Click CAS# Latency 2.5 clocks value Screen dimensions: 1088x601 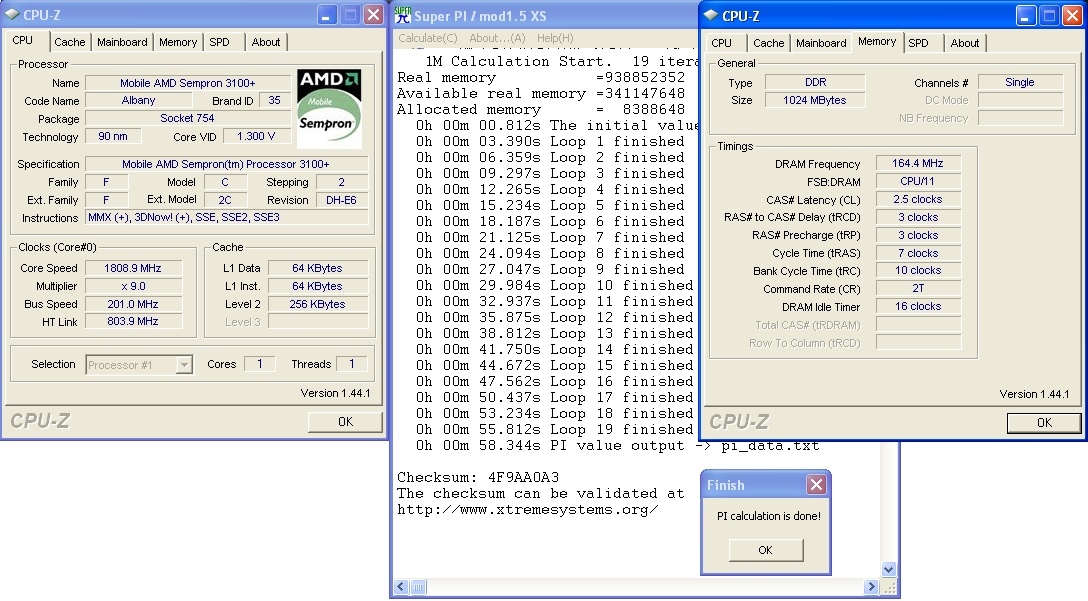click(x=917, y=200)
